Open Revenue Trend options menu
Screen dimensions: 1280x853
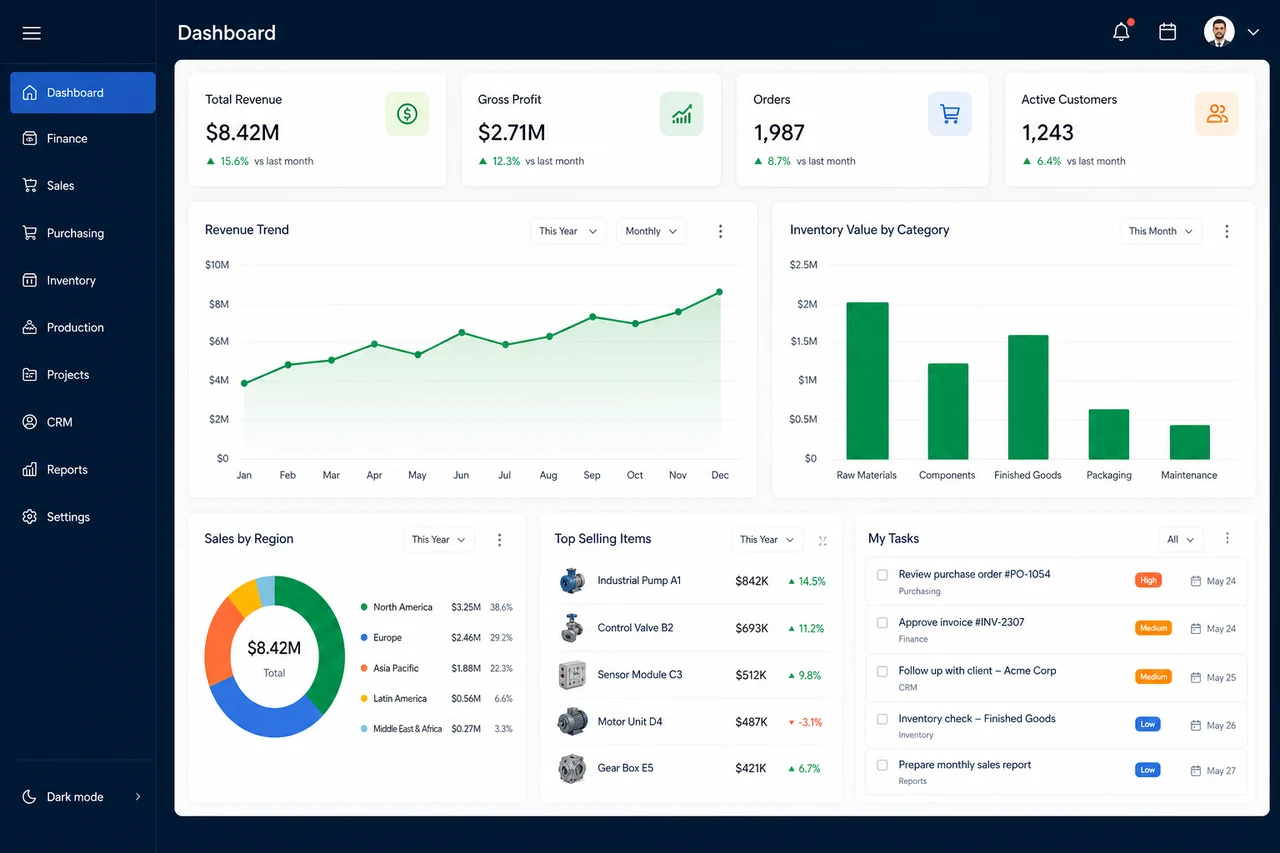(x=720, y=231)
